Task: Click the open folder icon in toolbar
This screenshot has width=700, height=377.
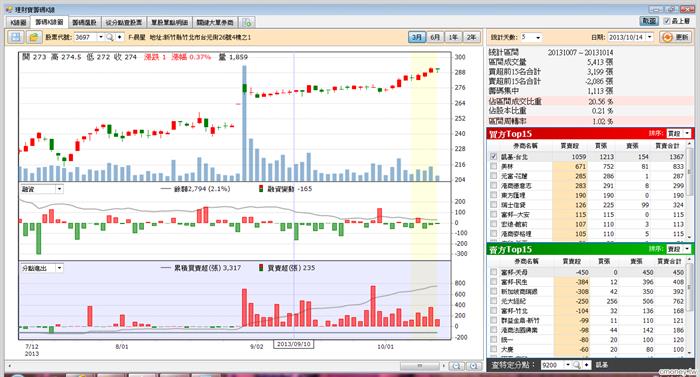Action: tap(34, 37)
